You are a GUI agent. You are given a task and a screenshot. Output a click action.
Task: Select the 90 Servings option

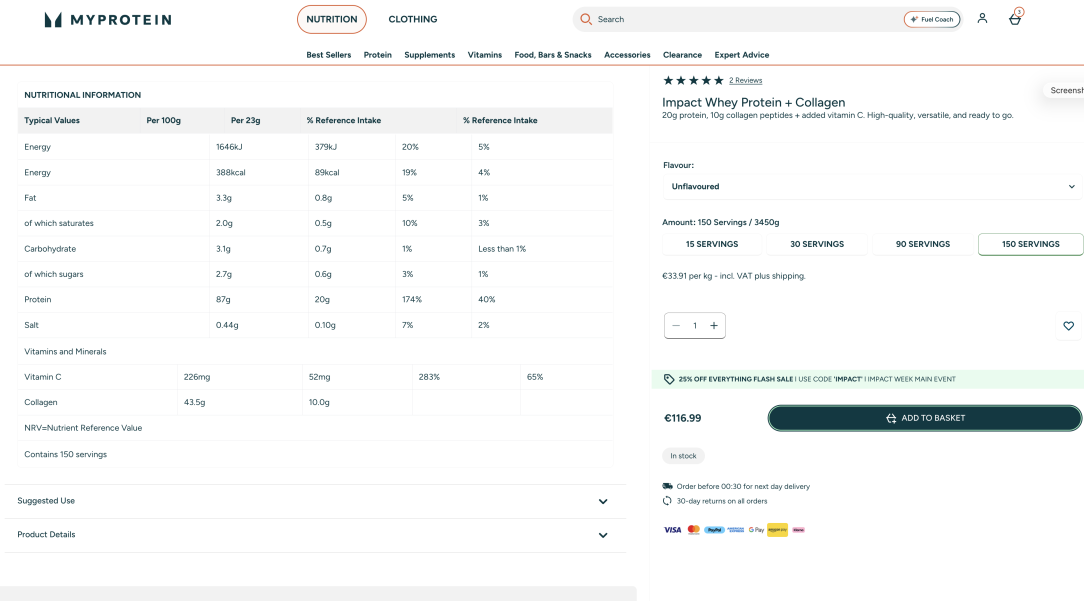pos(923,244)
